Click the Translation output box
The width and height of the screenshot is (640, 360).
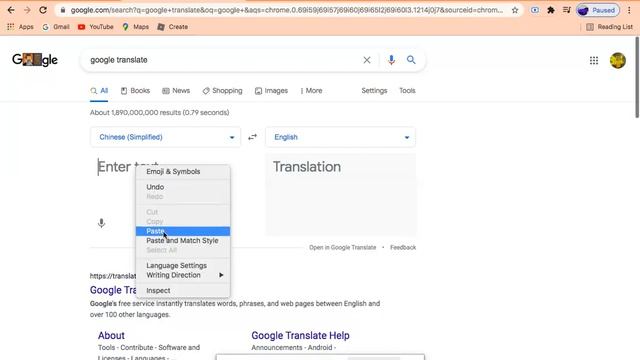[x=341, y=194]
